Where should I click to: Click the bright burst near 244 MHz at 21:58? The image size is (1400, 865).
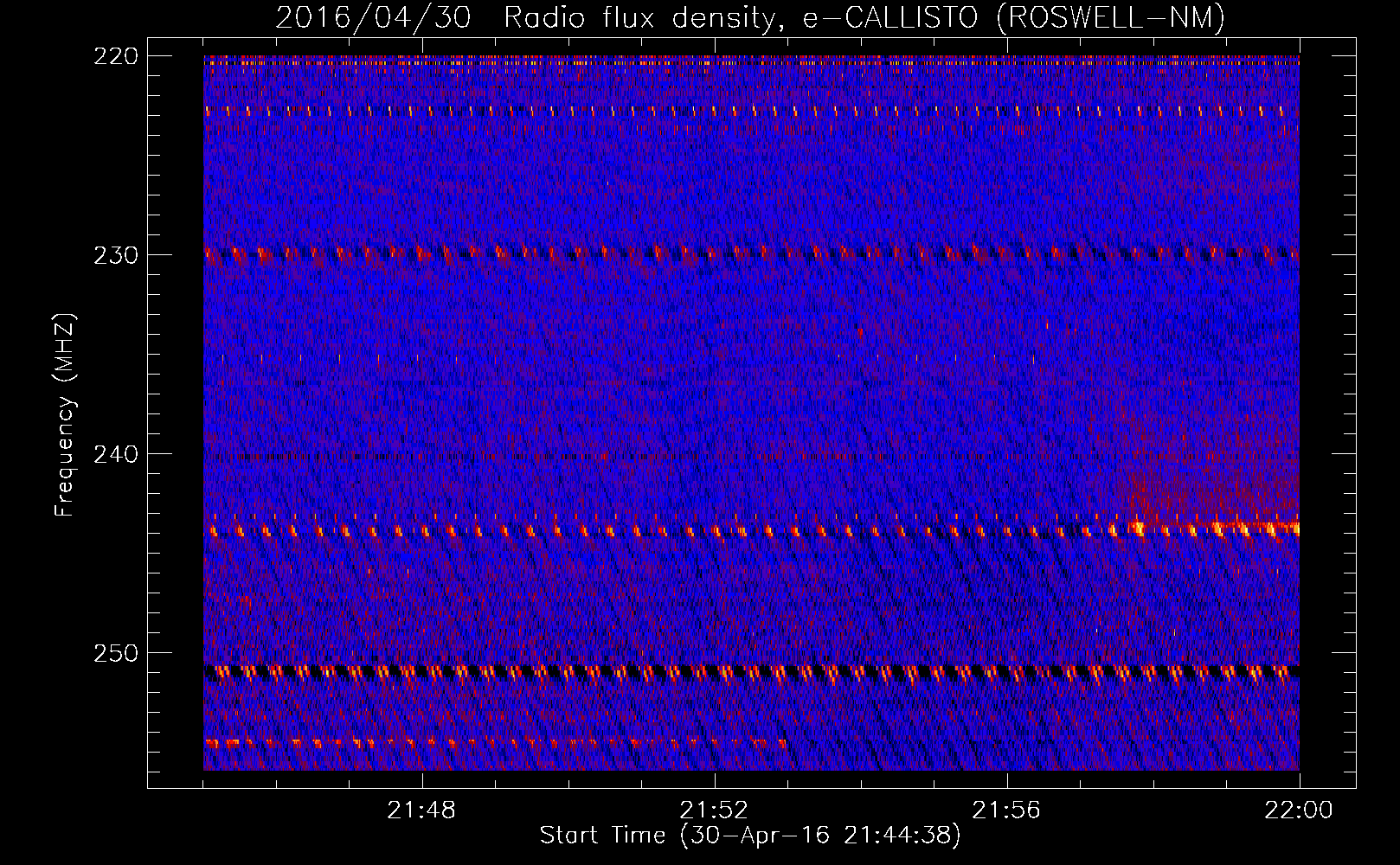click(x=1137, y=528)
